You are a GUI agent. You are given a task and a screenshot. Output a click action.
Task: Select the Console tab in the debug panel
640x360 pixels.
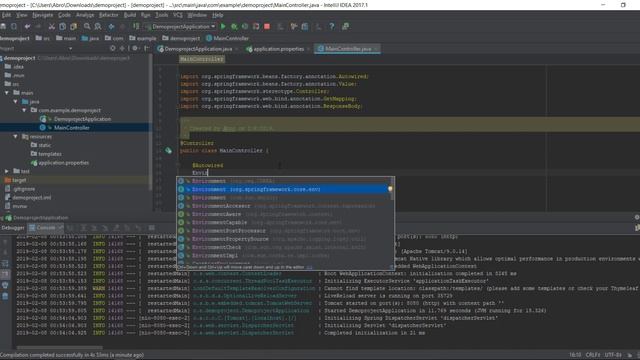45,228
